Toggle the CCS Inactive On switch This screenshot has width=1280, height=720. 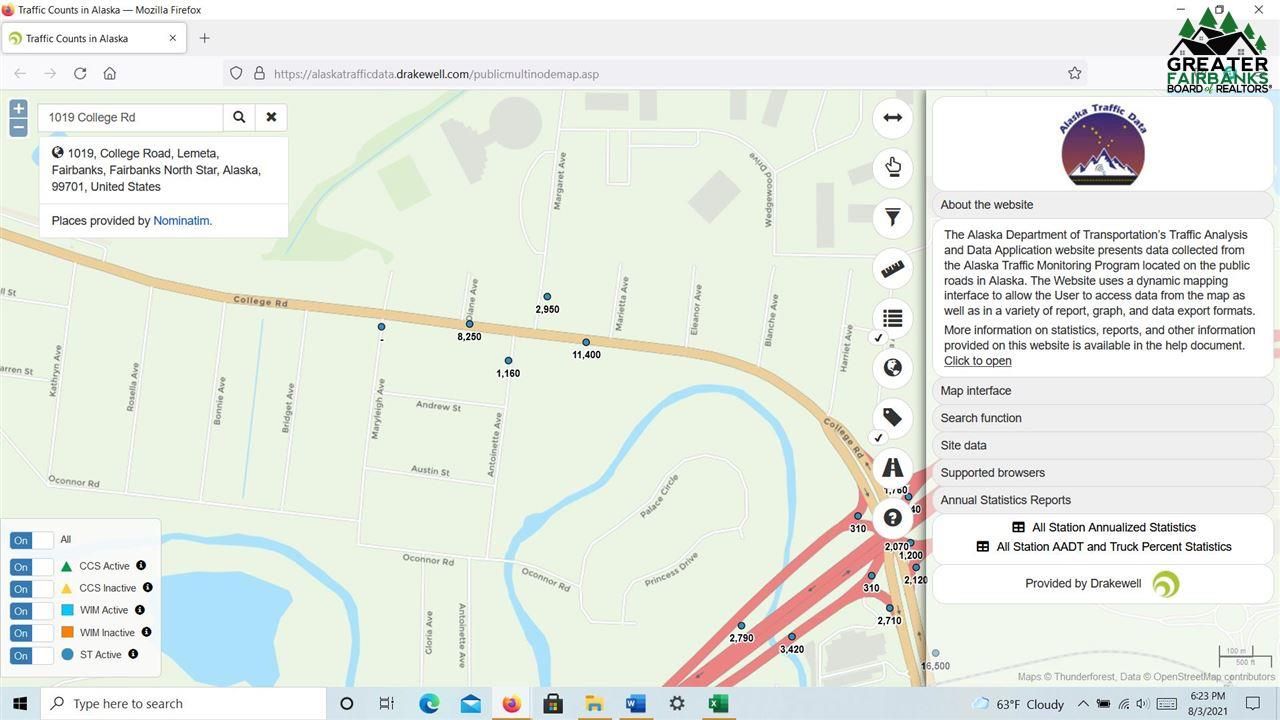pyautogui.click(x=30, y=588)
